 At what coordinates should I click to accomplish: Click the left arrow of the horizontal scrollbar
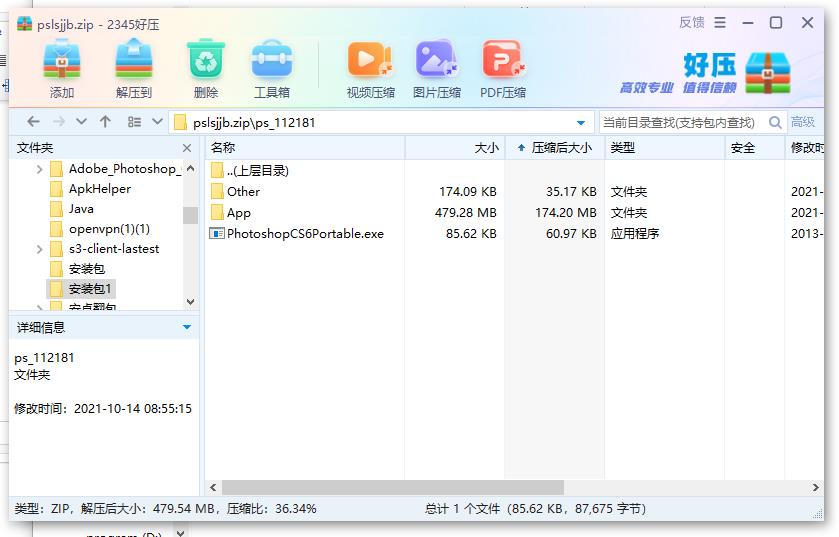213,487
